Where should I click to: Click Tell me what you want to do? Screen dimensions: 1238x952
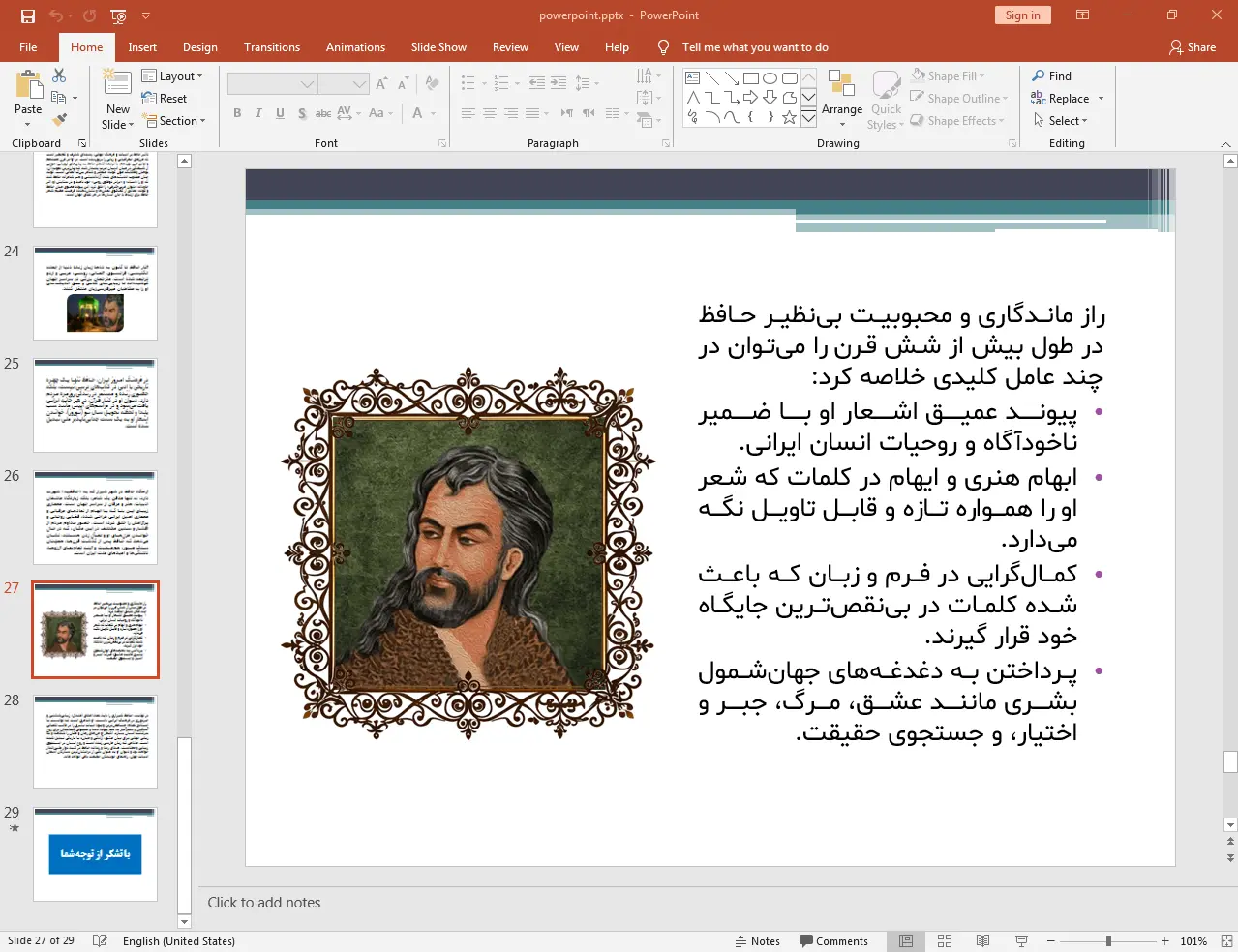point(755,46)
